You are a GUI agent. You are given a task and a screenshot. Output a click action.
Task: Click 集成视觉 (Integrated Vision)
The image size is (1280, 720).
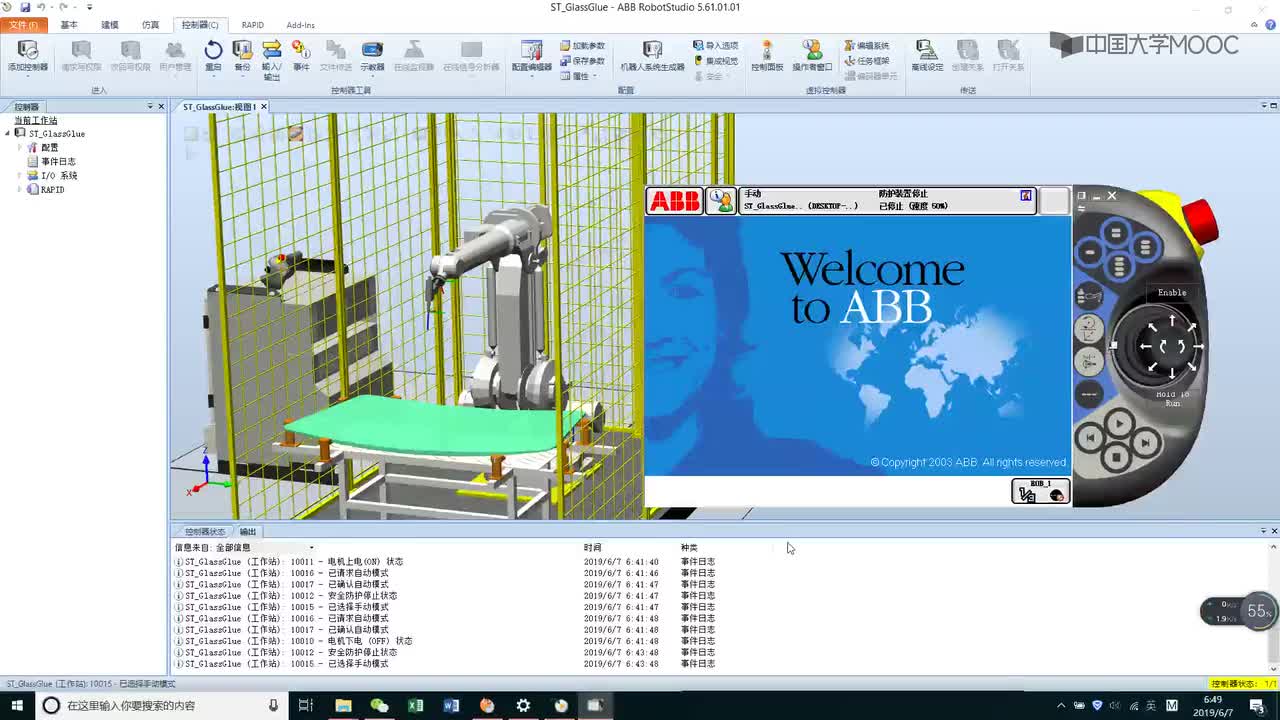pyautogui.click(x=715, y=61)
